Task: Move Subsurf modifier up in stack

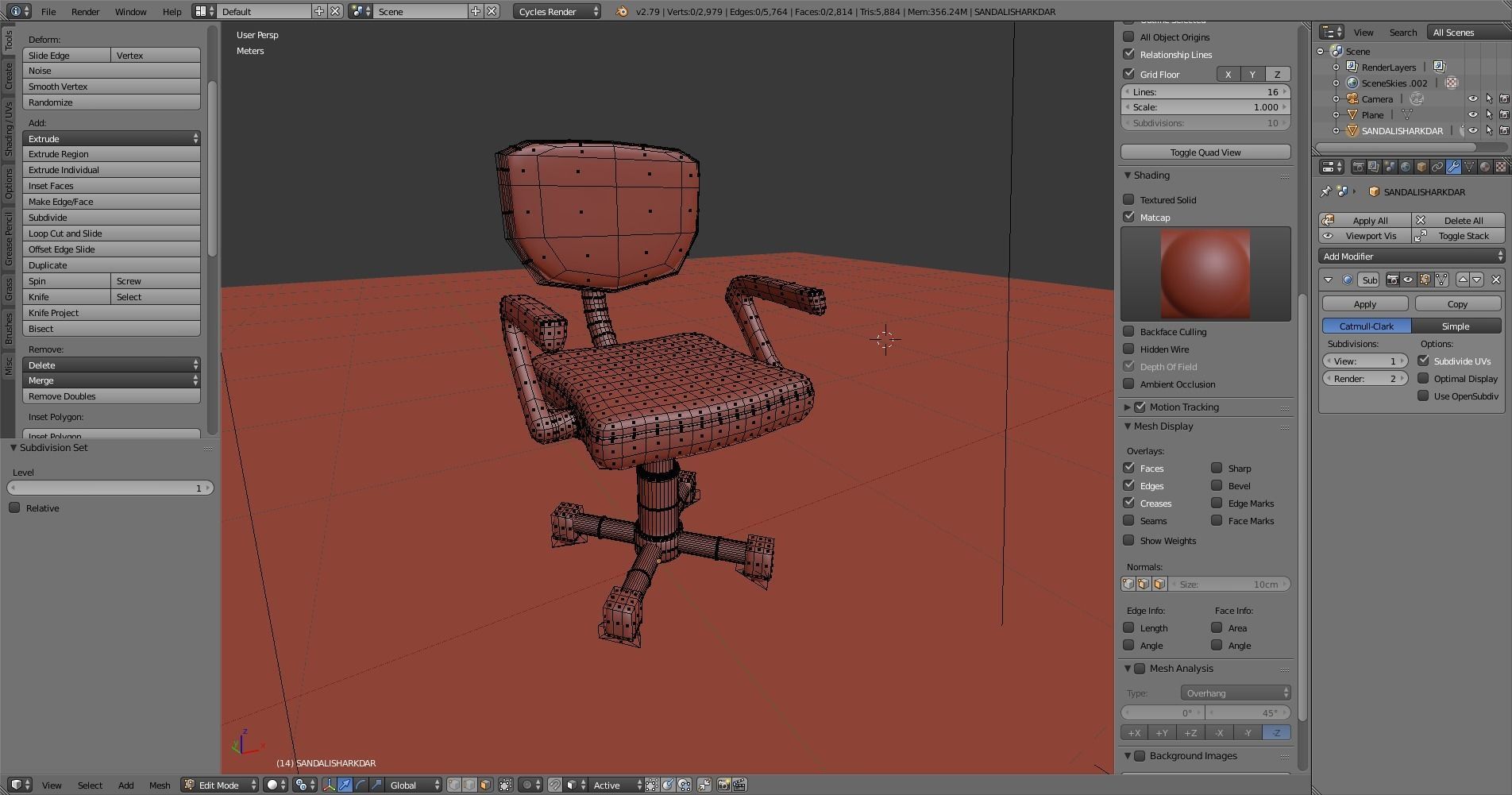Action: click(x=1463, y=280)
